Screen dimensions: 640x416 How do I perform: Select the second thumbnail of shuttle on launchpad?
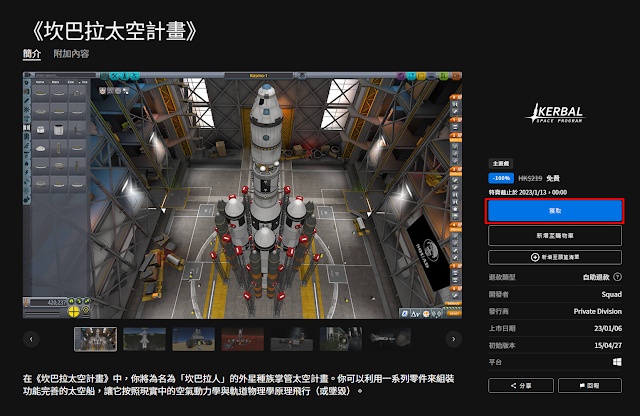pyautogui.click(x=144, y=339)
